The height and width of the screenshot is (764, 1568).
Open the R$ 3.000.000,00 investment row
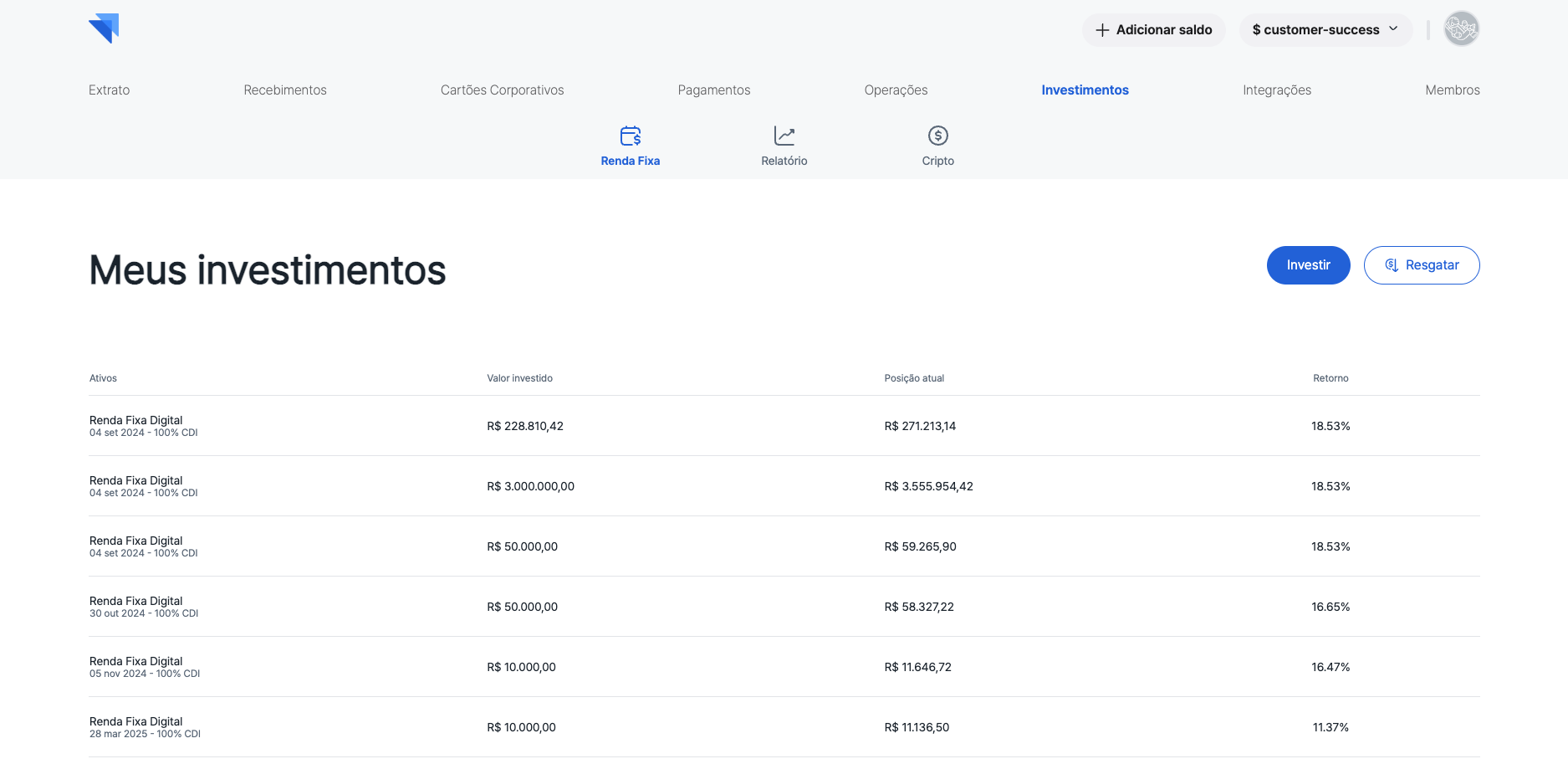click(x=530, y=486)
